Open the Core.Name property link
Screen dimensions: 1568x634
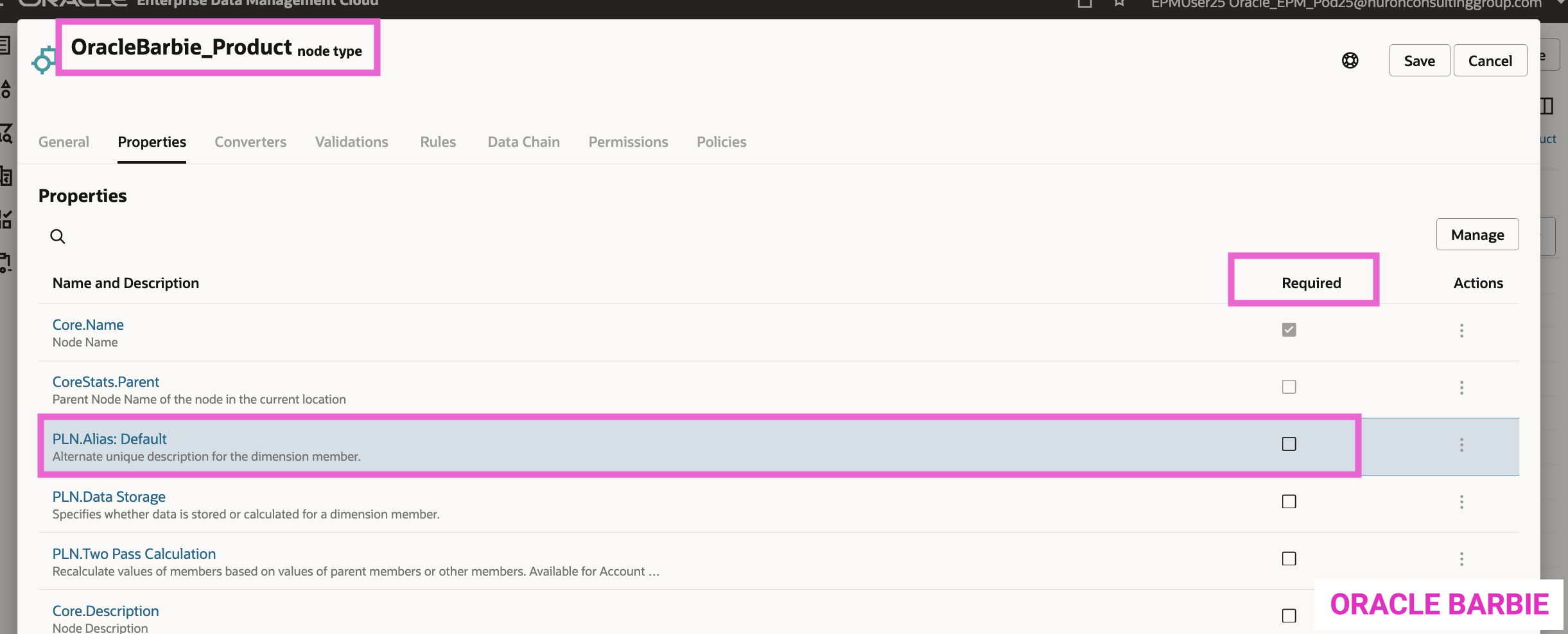coord(88,325)
